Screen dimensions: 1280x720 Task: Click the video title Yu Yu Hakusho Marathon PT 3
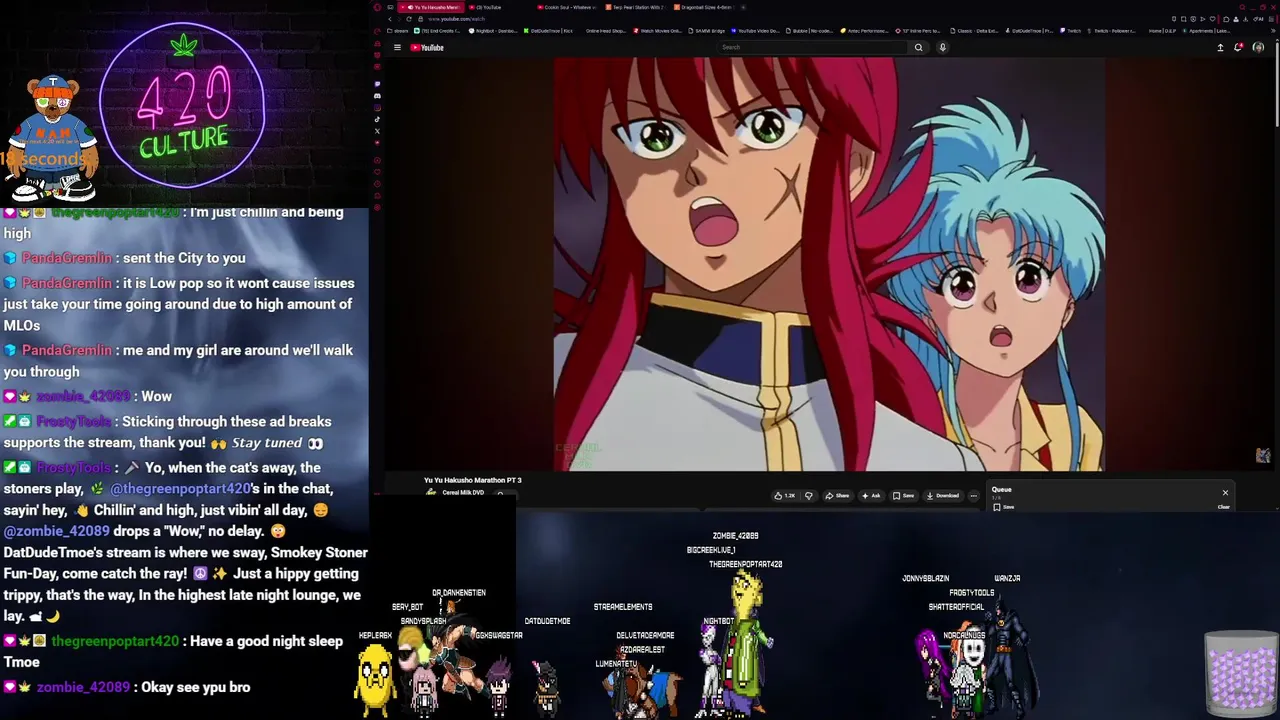point(472,480)
